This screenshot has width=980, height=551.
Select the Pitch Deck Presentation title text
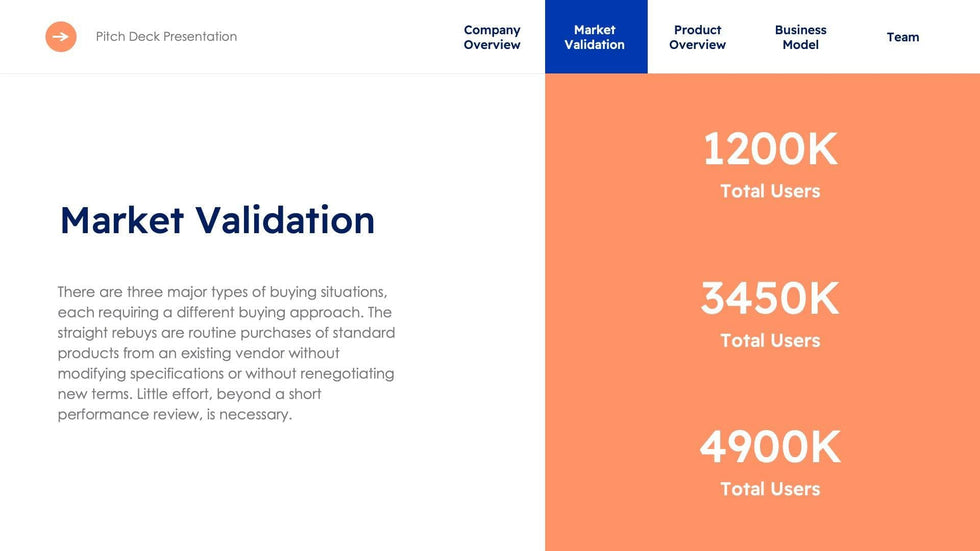point(166,37)
